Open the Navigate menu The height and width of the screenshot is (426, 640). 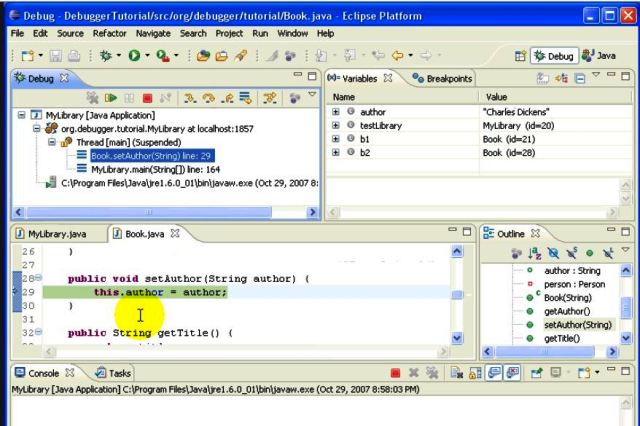(153, 33)
